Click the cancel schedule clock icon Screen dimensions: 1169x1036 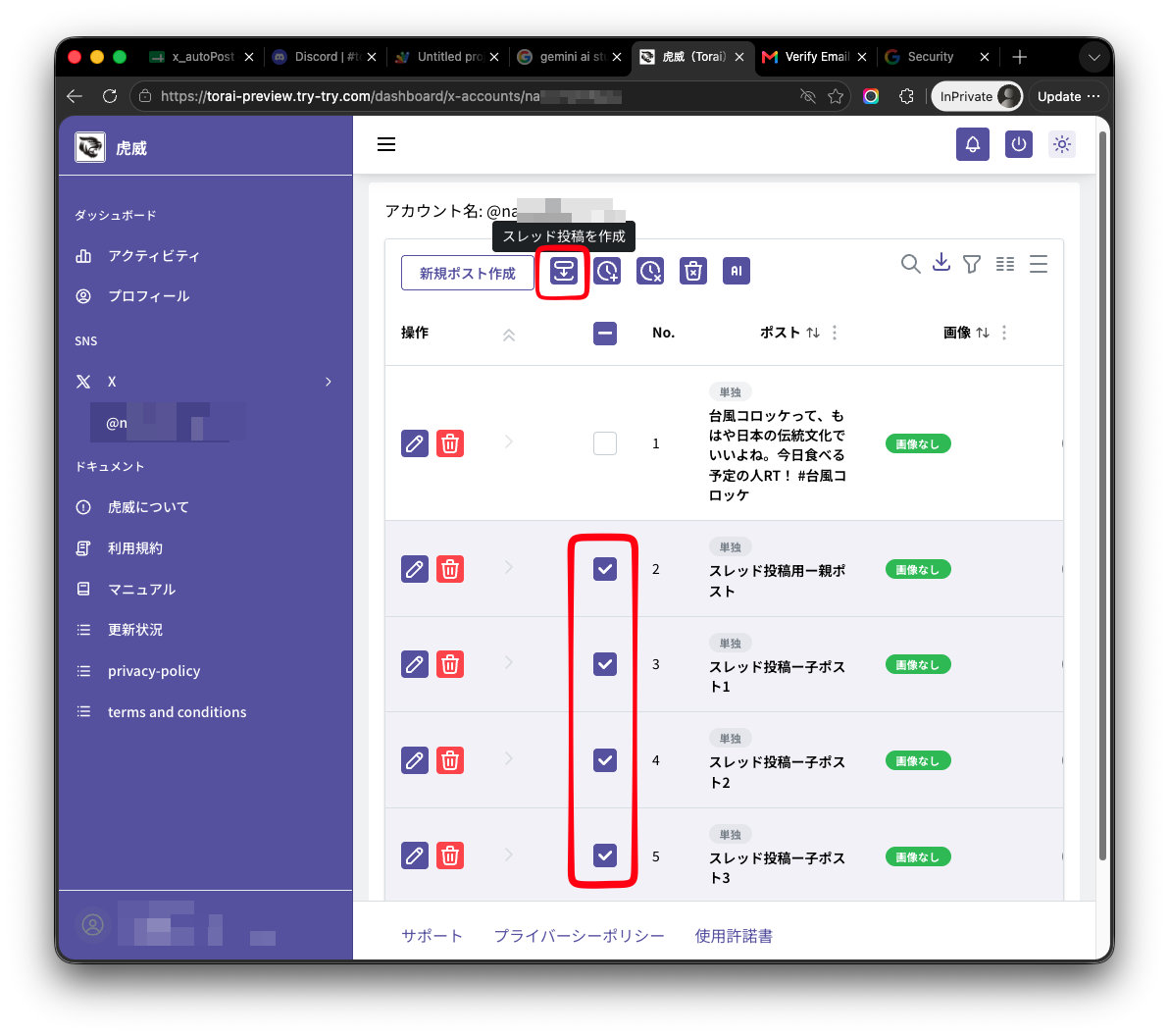click(x=650, y=271)
